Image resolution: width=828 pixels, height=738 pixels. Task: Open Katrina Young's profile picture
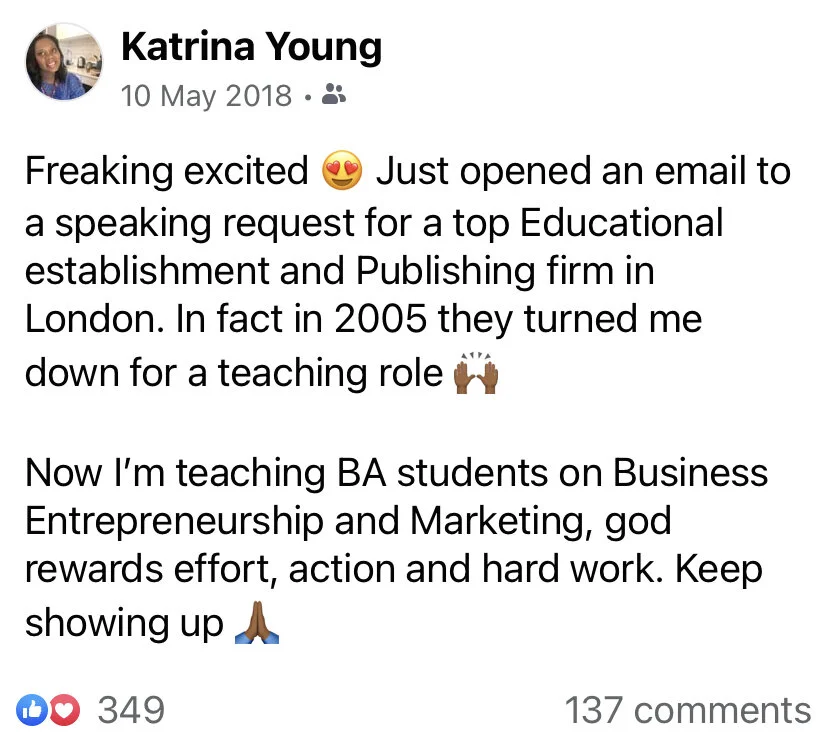point(64,62)
